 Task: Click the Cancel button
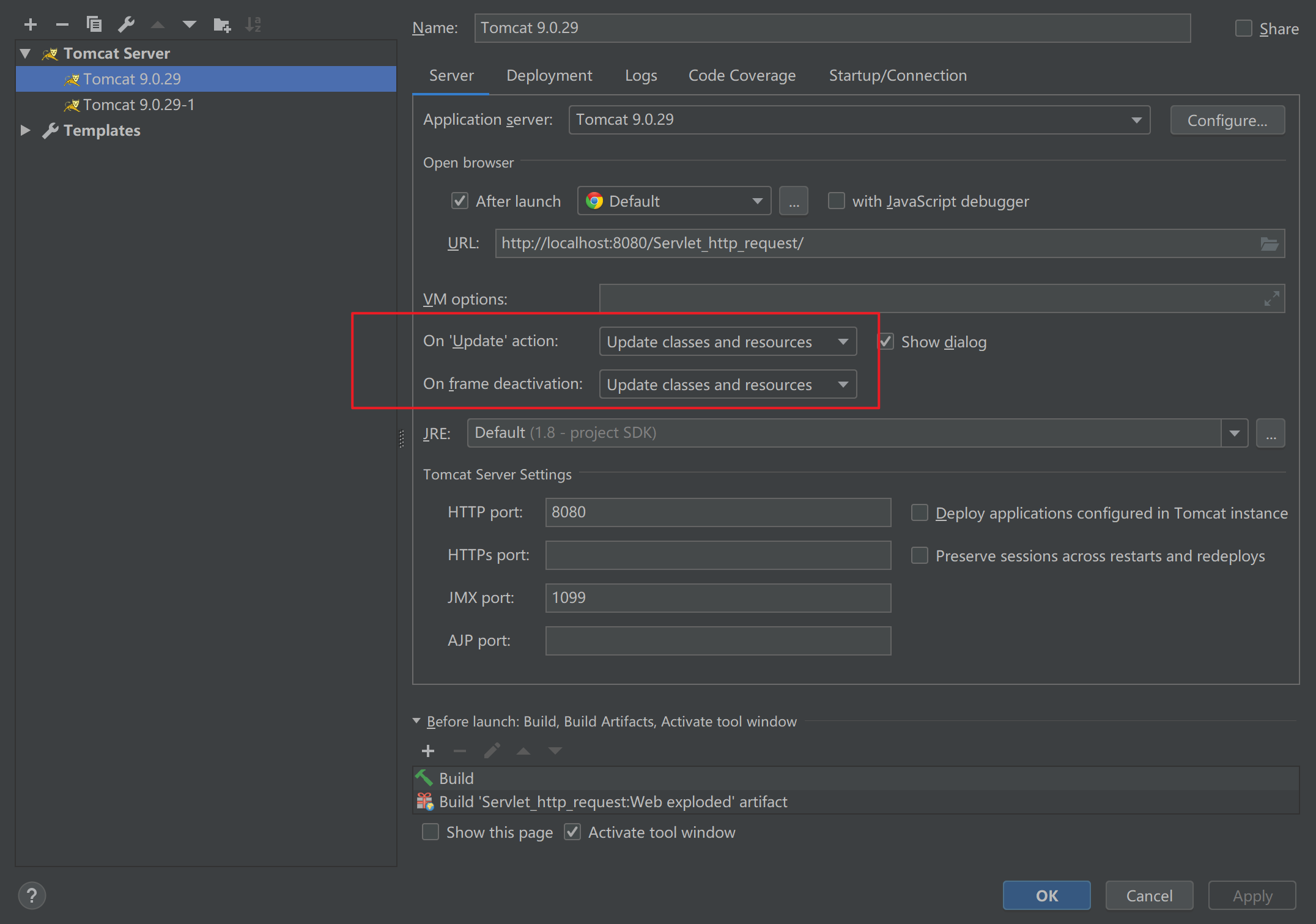coord(1150,896)
